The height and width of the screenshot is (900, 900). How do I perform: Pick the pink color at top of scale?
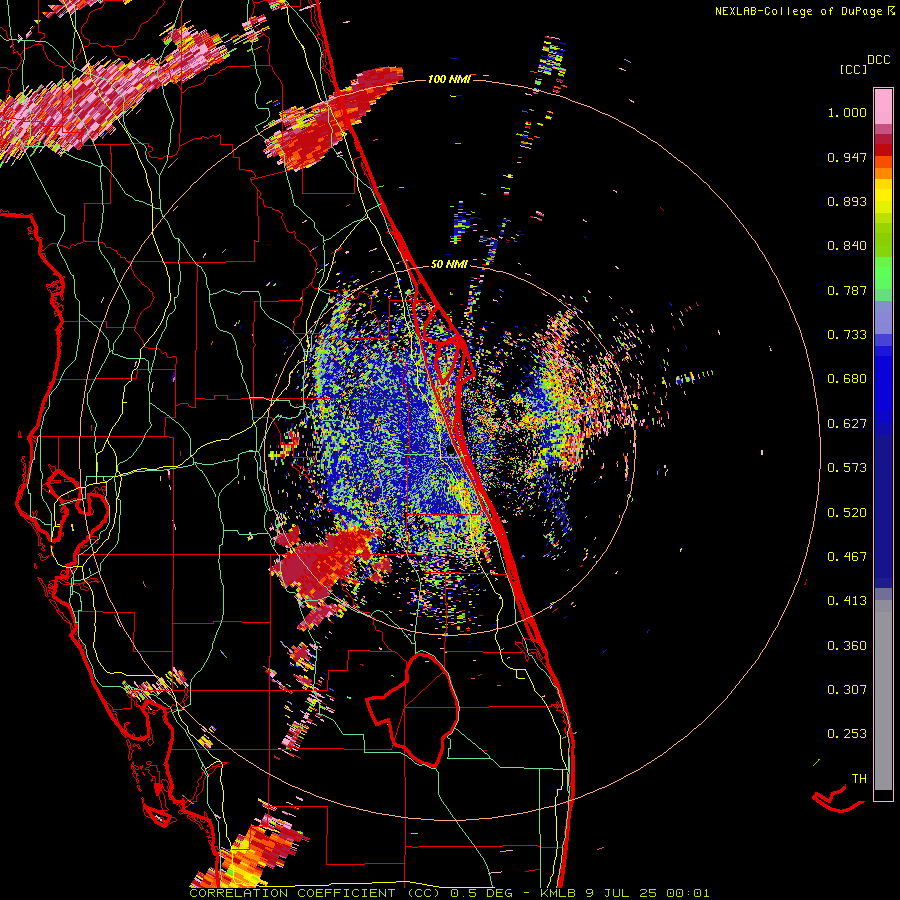point(883,106)
